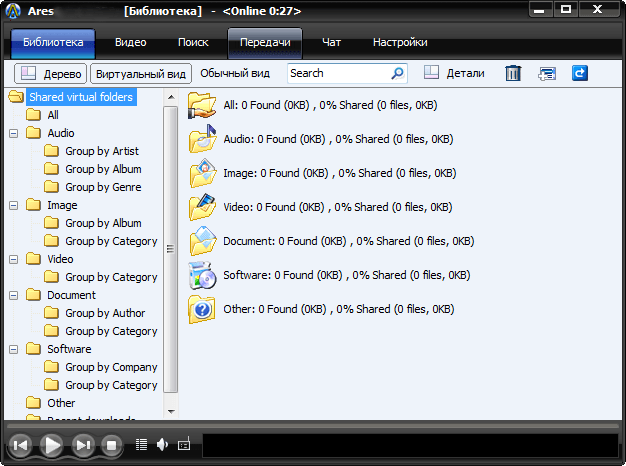
Task: Click the All folder icon in right pane
Action: (x=202, y=105)
